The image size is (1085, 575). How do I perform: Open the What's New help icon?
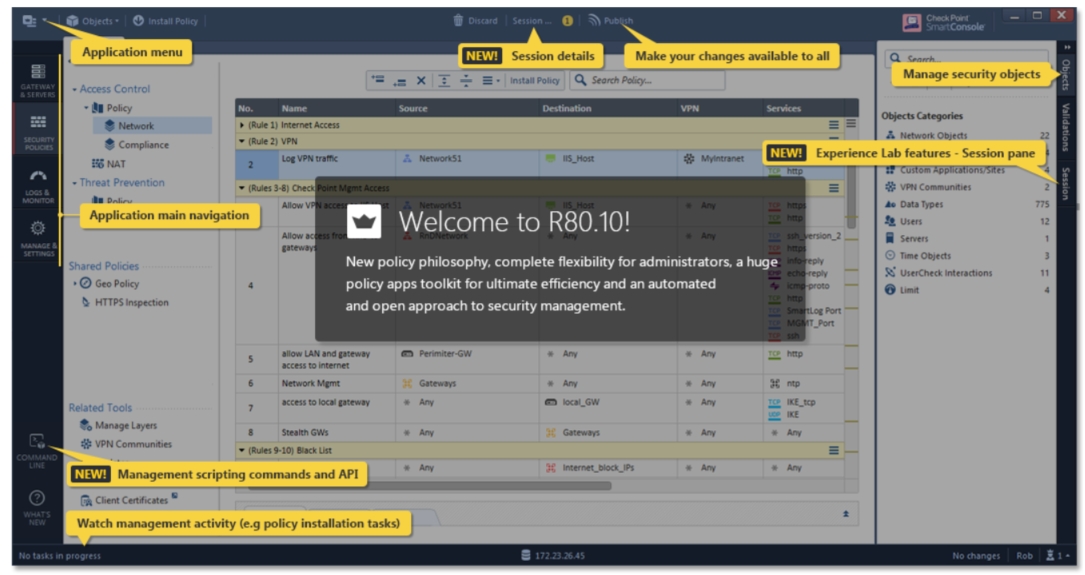[x=37, y=508]
